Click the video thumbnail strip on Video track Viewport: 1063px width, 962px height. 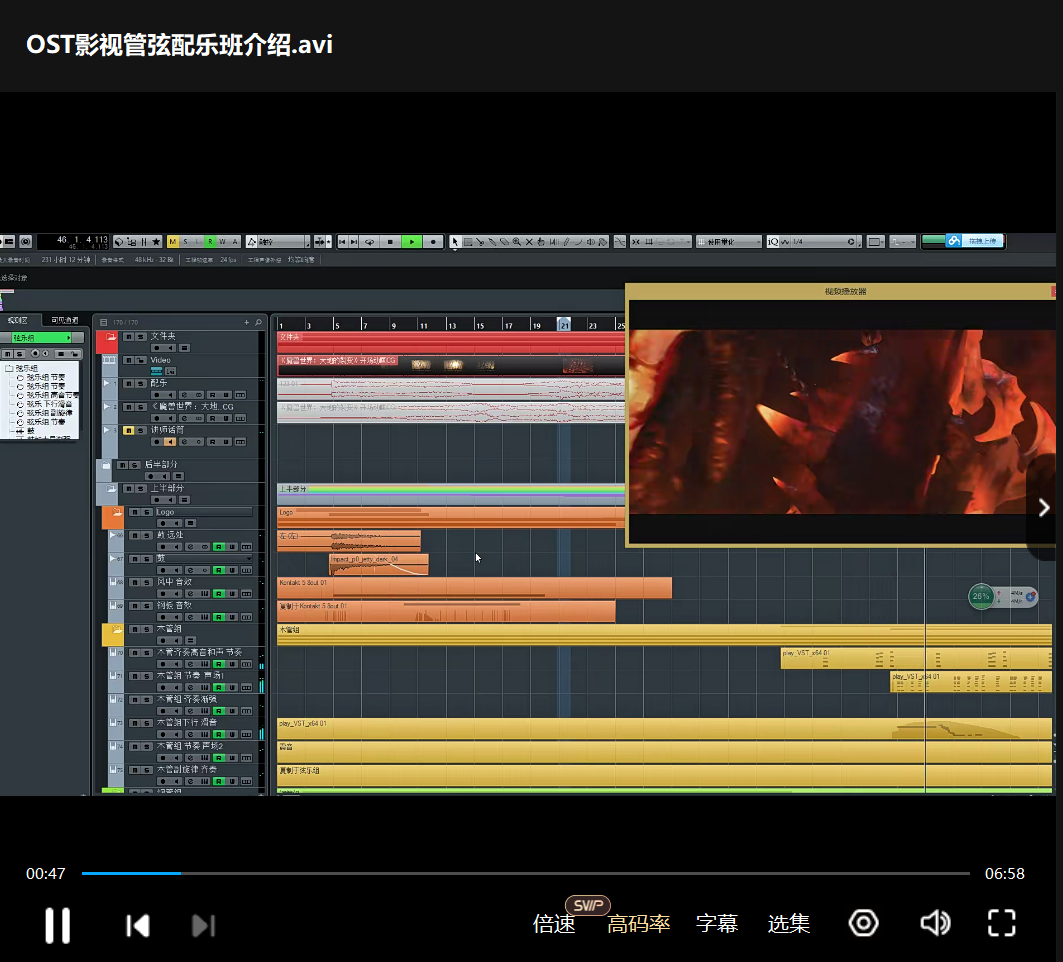(451, 365)
